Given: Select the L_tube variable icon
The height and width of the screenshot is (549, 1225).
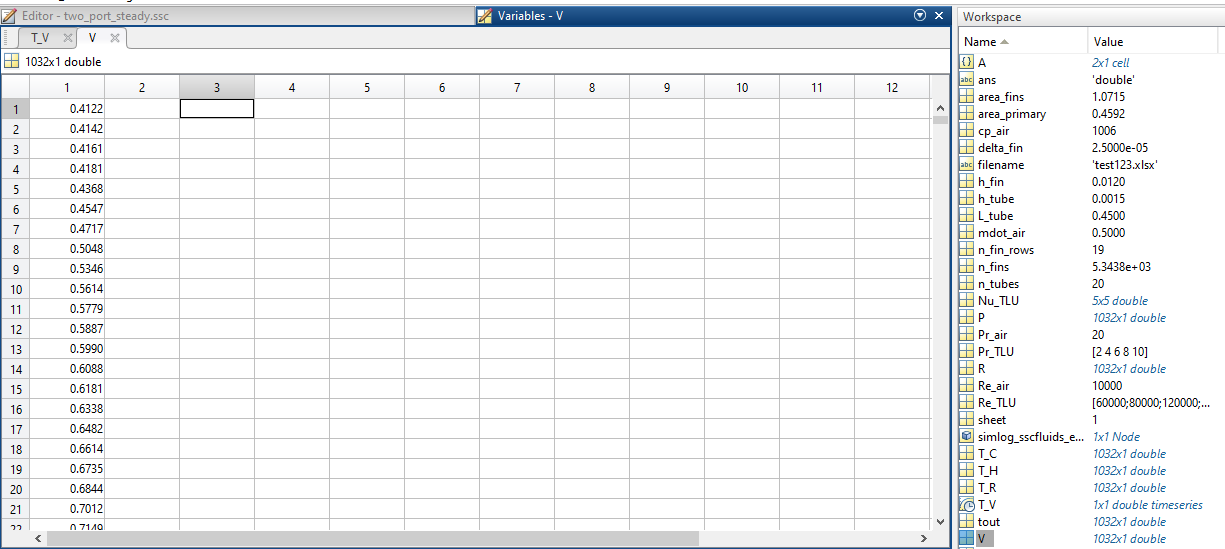Looking at the screenshot, I should [x=966, y=215].
